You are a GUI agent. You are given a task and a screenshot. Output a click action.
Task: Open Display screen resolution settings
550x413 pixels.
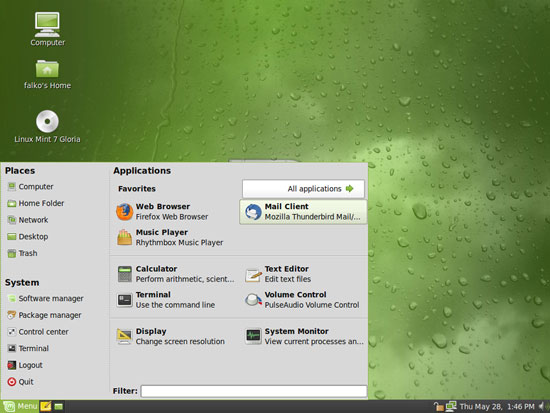coord(175,336)
